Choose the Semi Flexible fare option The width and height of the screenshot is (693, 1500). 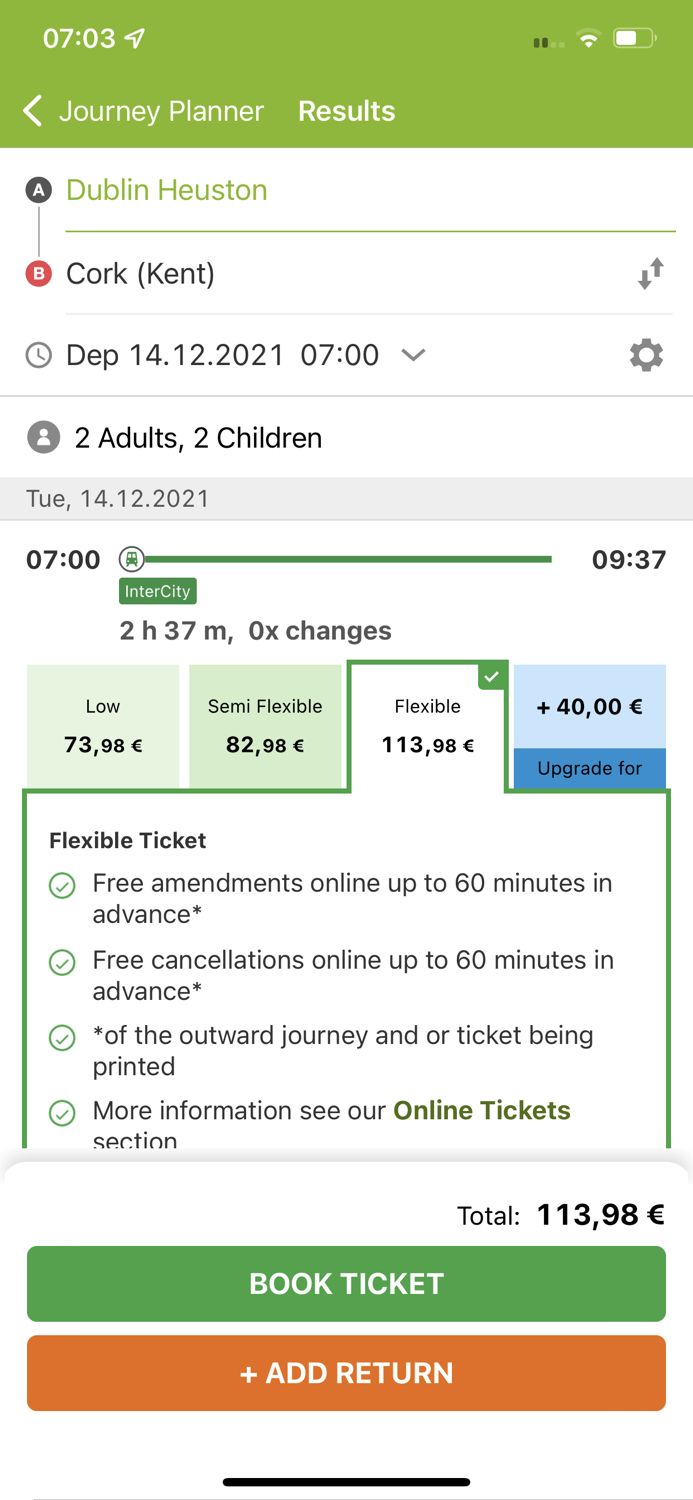pyautogui.click(x=265, y=726)
